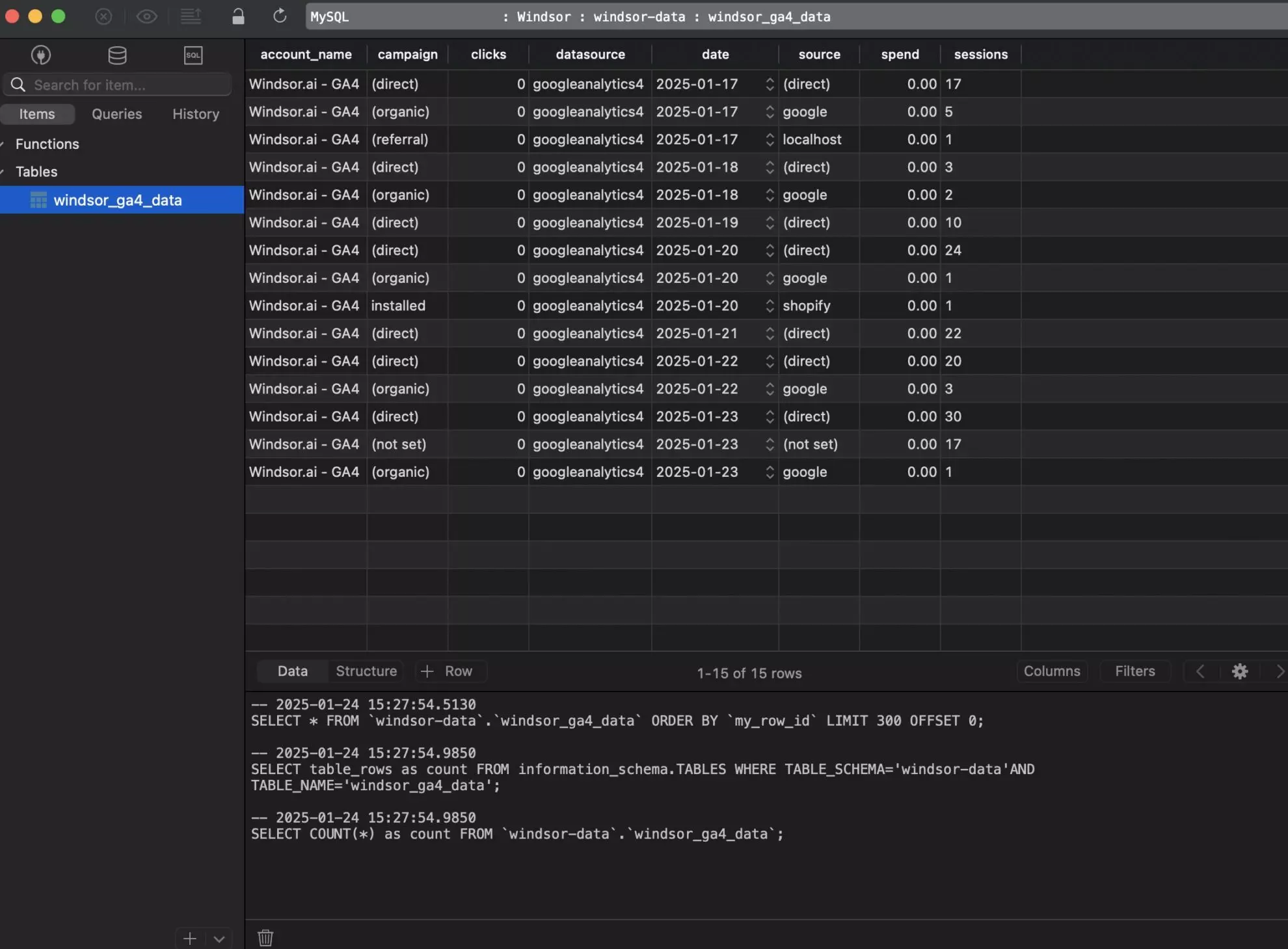Sort by the account_name column header

[306, 55]
